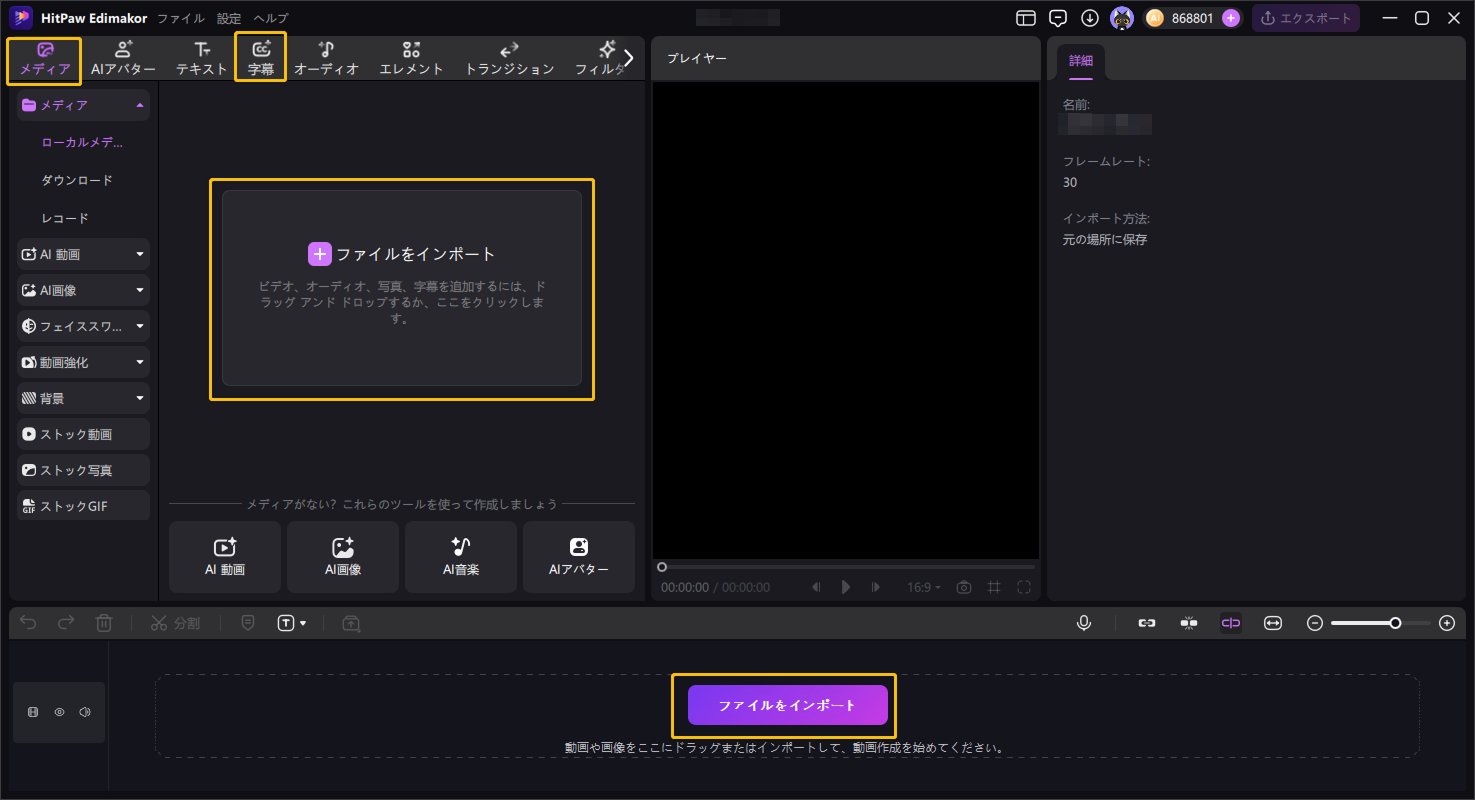1475x800 pixels.
Task: Toggle the eye visibility icon in track header
Action: tap(59, 711)
